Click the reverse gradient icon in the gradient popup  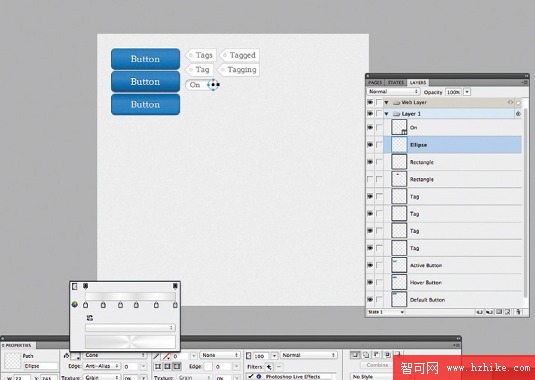click(x=90, y=318)
